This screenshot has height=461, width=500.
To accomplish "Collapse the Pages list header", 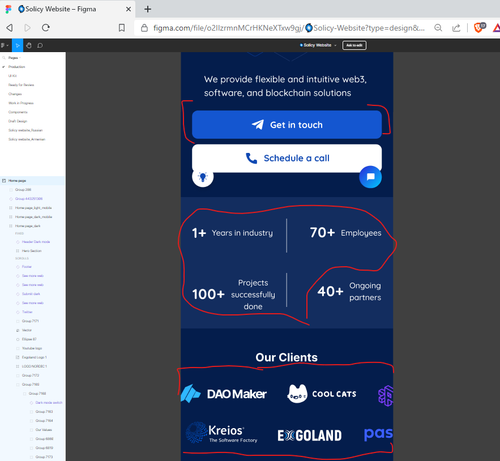I will pyautogui.click(x=14, y=58).
